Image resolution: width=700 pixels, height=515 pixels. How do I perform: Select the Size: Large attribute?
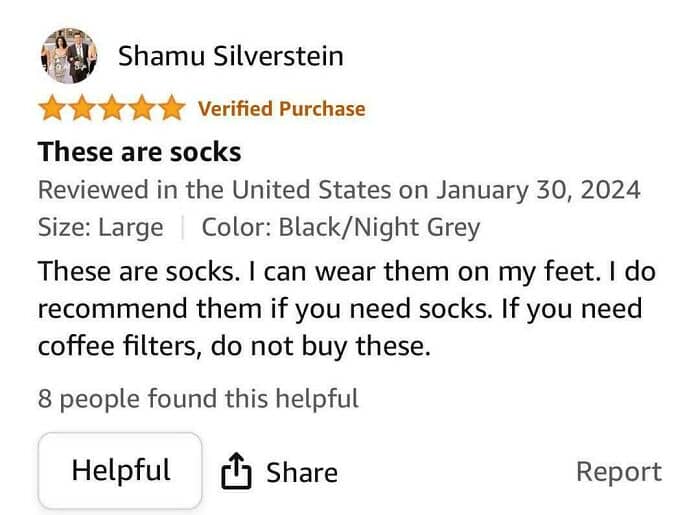click(x=100, y=227)
